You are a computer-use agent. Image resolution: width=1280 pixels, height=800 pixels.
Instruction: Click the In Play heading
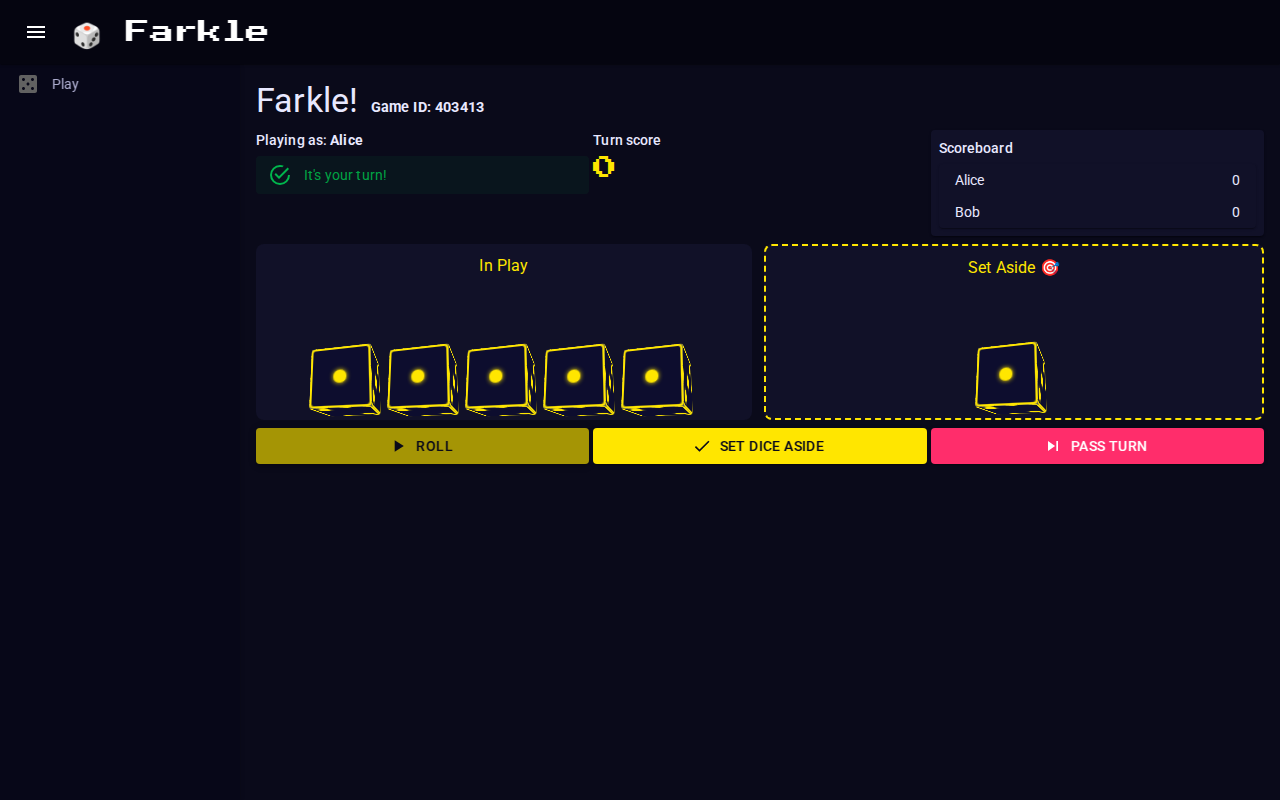503,265
